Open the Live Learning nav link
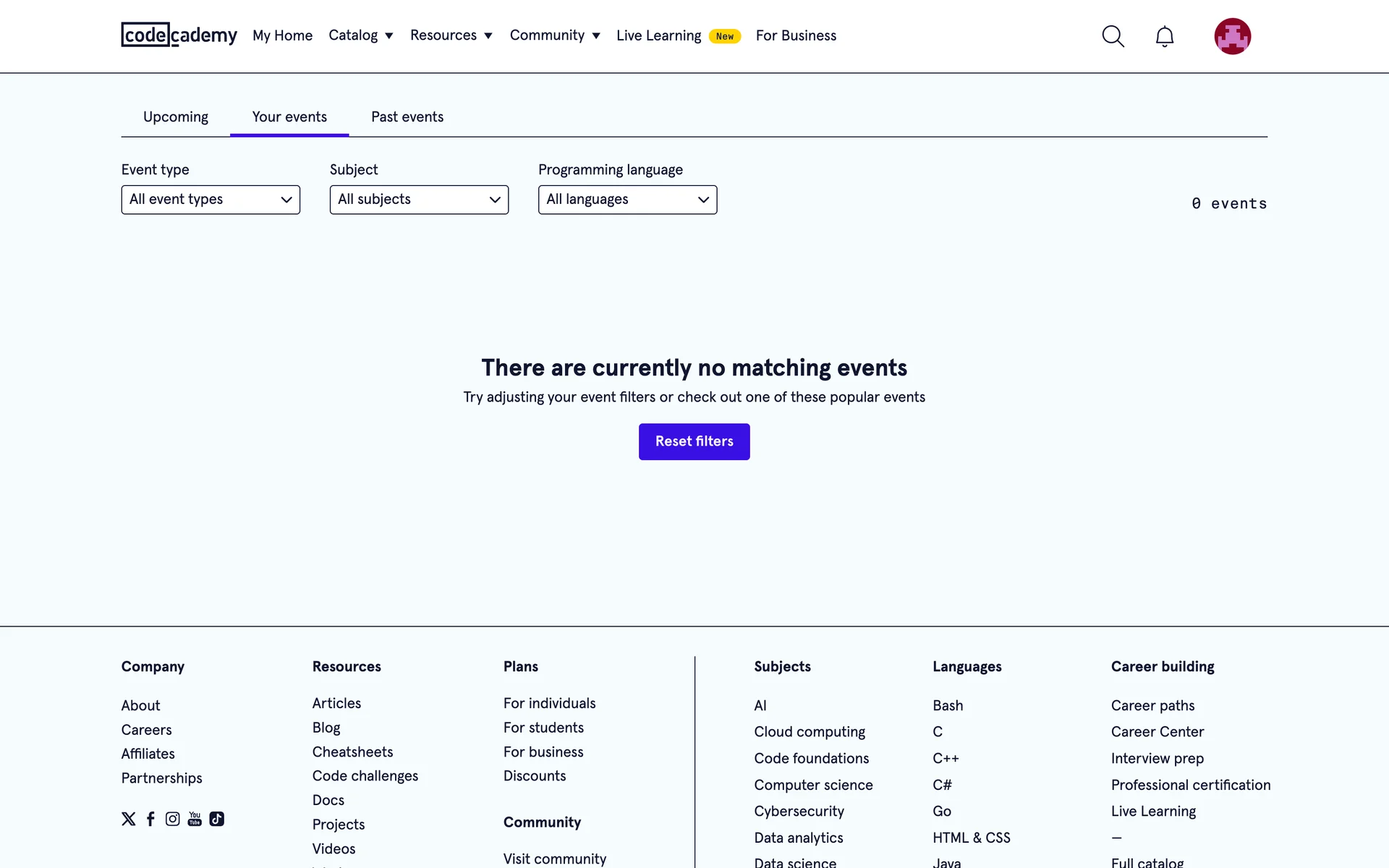This screenshot has height=868, width=1389. click(659, 35)
